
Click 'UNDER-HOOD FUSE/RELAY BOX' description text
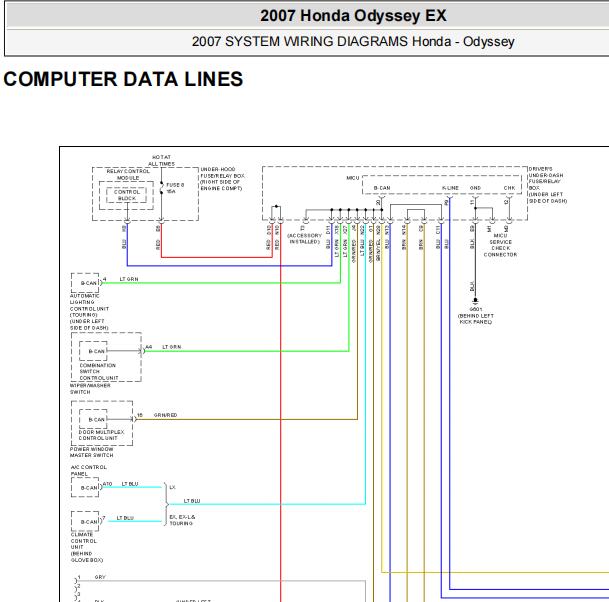pyautogui.click(x=222, y=179)
